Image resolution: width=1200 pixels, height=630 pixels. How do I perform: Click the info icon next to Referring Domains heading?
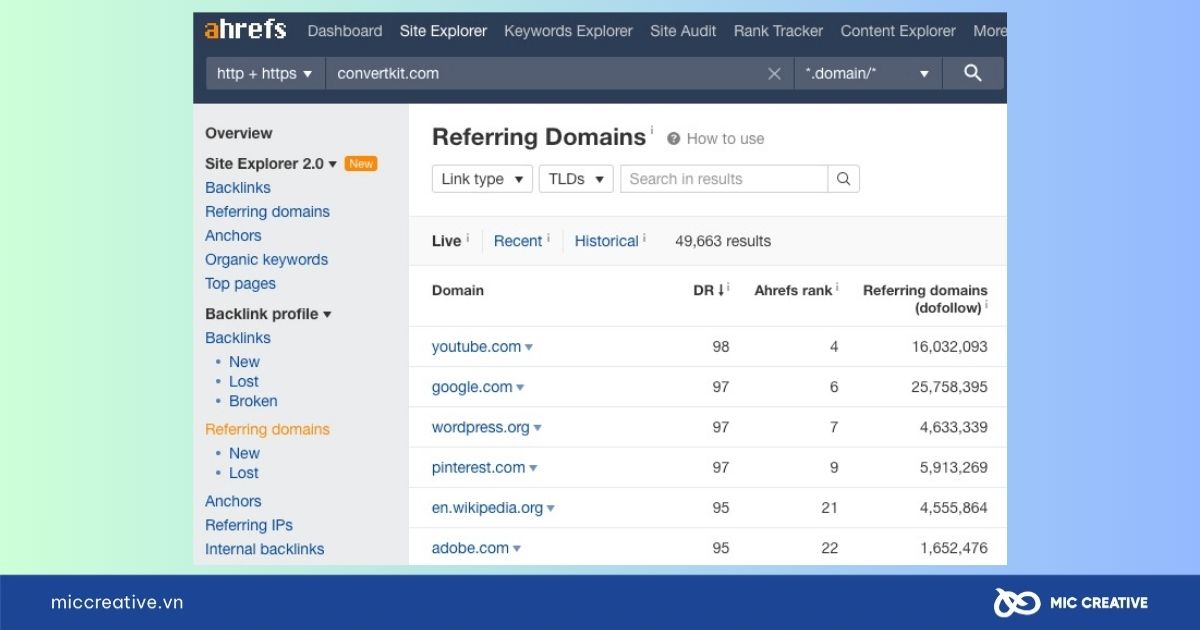pyautogui.click(x=652, y=129)
